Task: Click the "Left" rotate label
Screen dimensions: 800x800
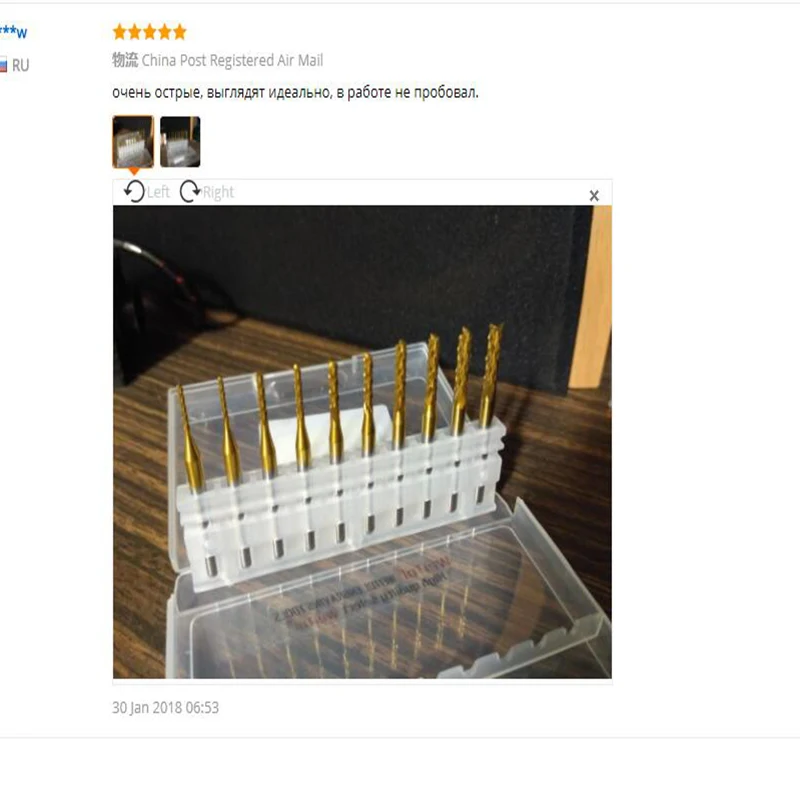Action: (x=158, y=192)
